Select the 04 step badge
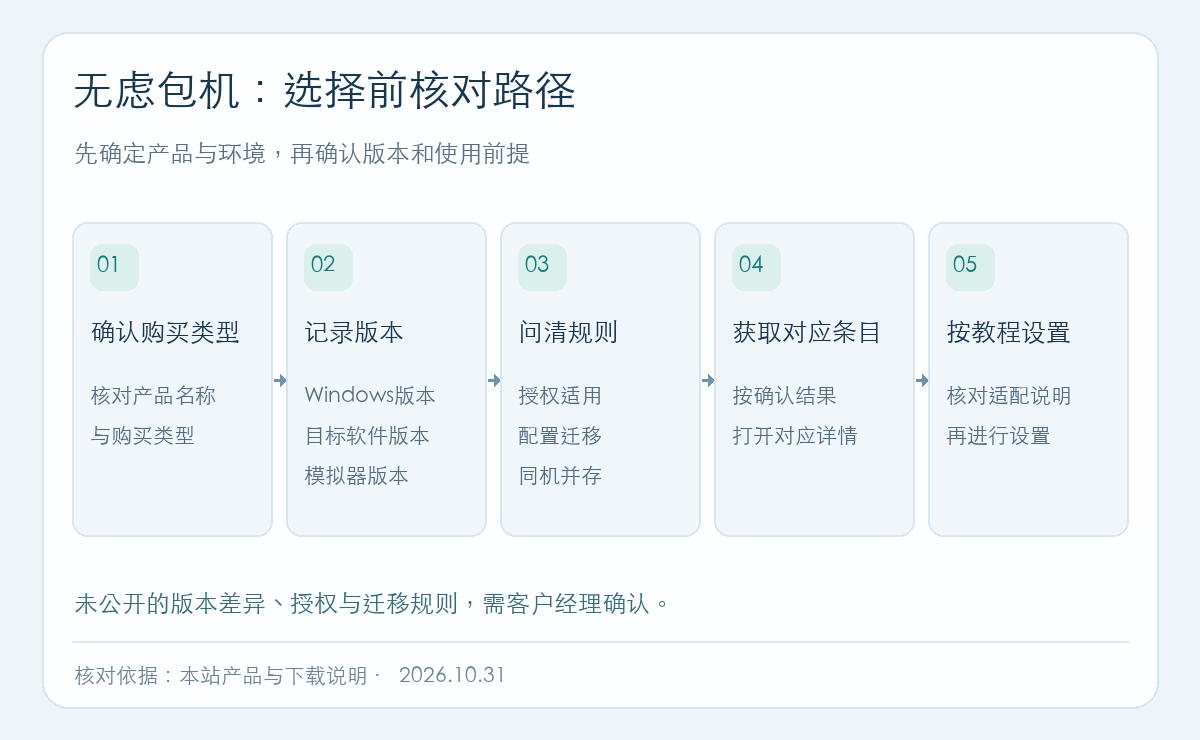The width and height of the screenshot is (1200, 740). coord(756,267)
